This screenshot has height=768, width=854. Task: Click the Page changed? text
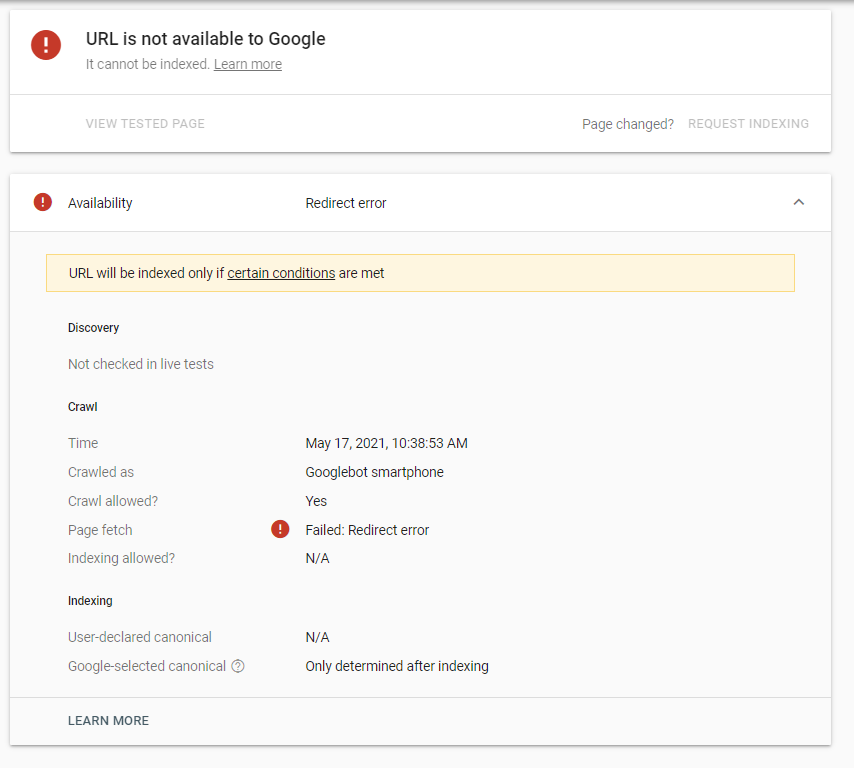[x=628, y=124]
